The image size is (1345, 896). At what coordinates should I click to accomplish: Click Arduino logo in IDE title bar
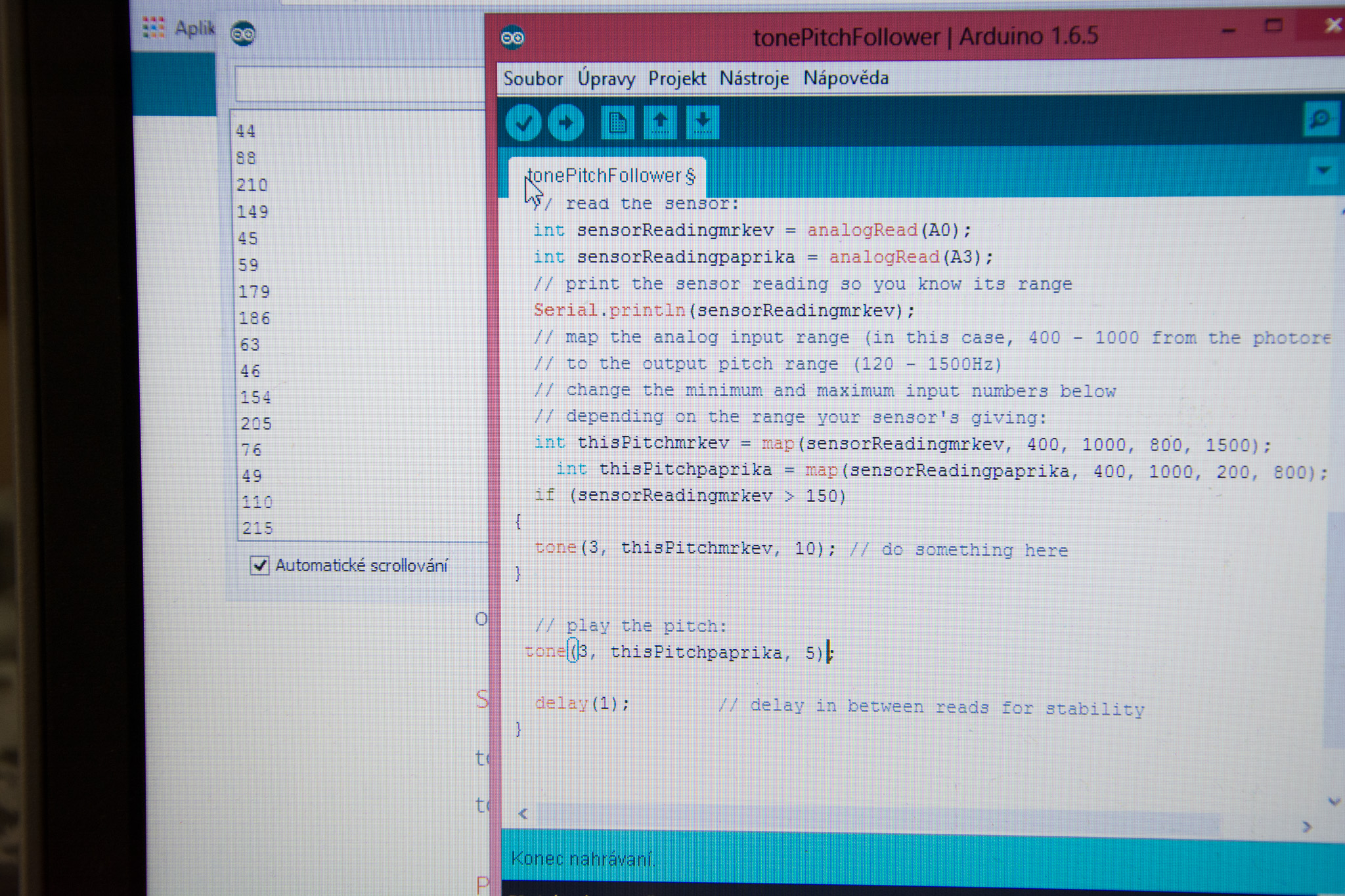(512, 38)
